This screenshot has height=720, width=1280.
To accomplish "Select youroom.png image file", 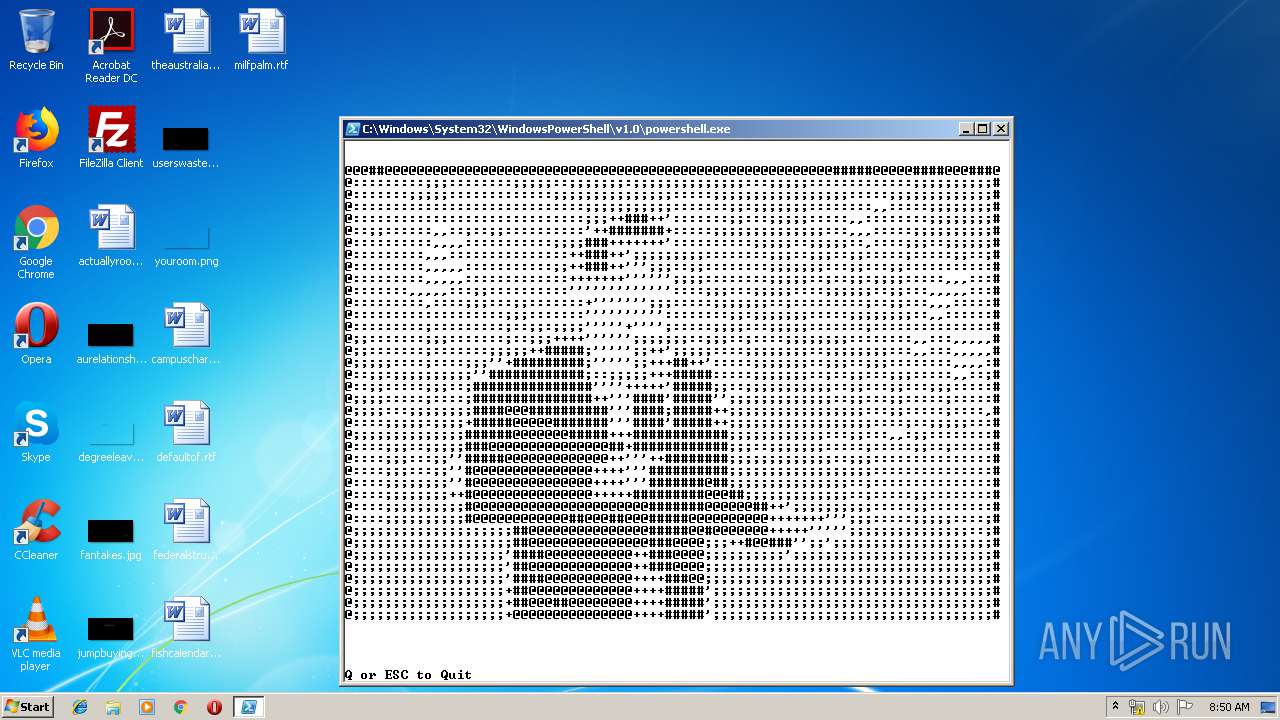I will point(186,246).
